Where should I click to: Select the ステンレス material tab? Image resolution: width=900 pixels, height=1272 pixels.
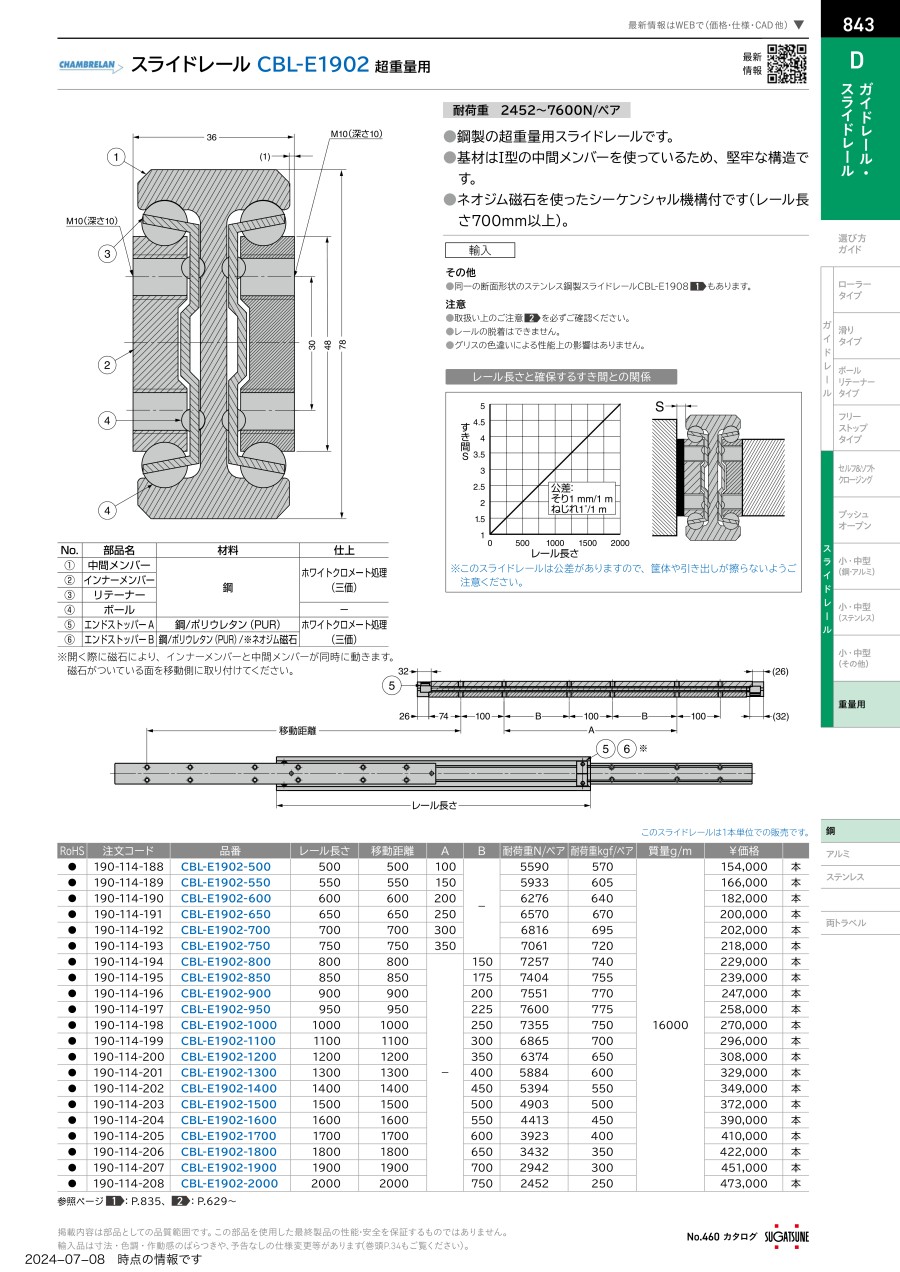[845, 877]
